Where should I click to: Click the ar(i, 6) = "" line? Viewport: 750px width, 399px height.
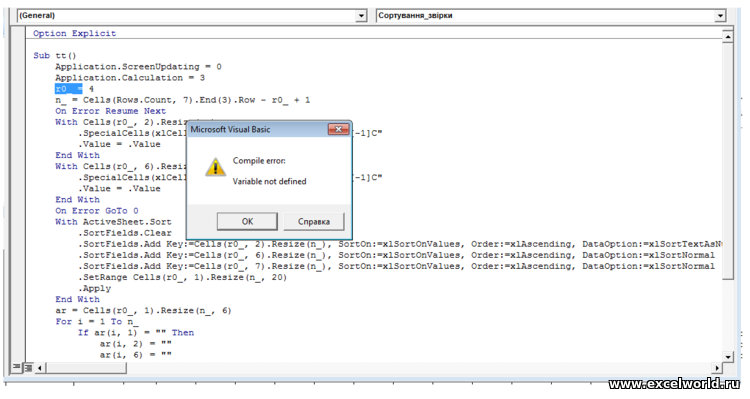[x=135, y=355]
